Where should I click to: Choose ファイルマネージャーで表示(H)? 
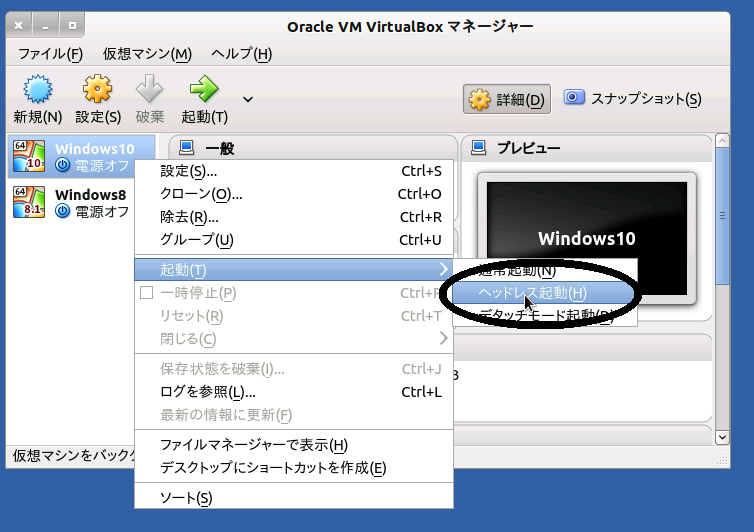point(294,445)
